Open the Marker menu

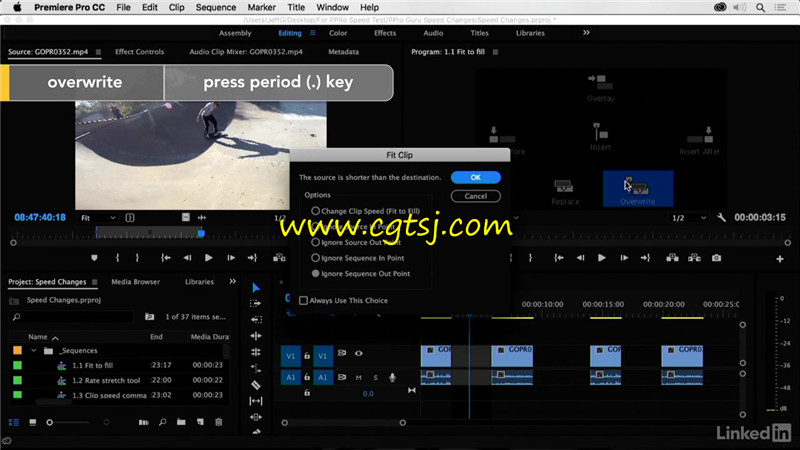pyautogui.click(x=261, y=8)
